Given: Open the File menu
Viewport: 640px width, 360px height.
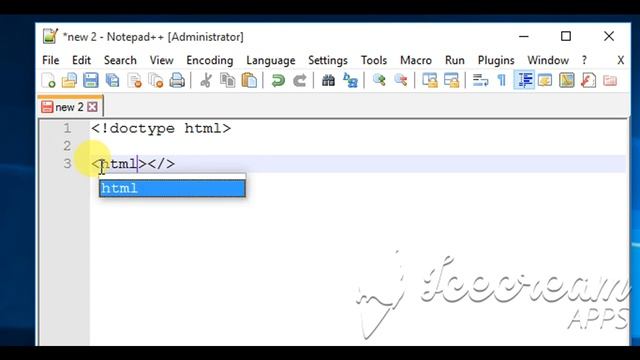Looking at the screenshot, I should click(x=51, y=60).
